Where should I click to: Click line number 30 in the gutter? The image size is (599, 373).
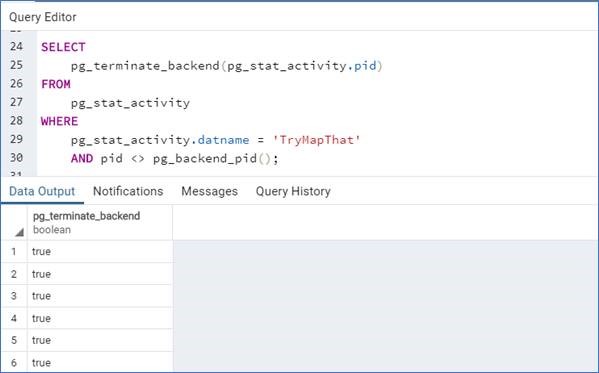(16, 157)
